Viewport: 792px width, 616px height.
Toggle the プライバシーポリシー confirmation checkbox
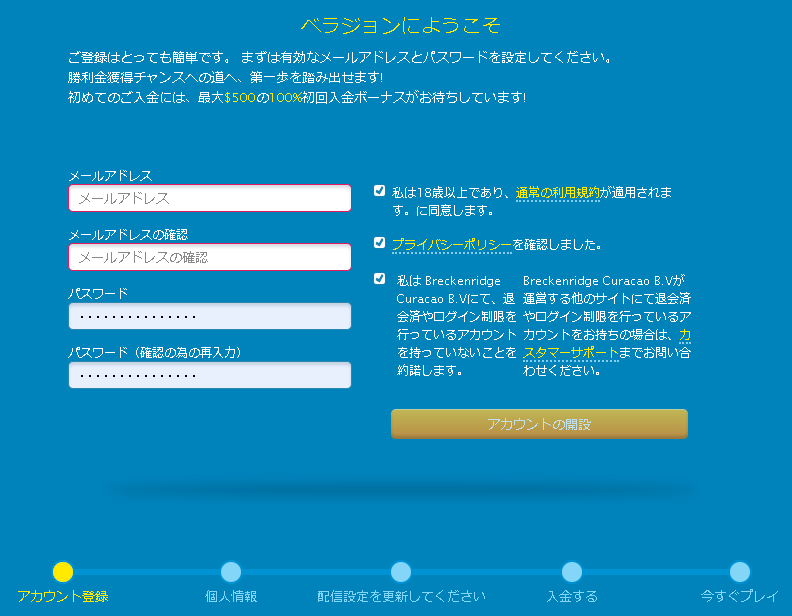pos(379,243)
